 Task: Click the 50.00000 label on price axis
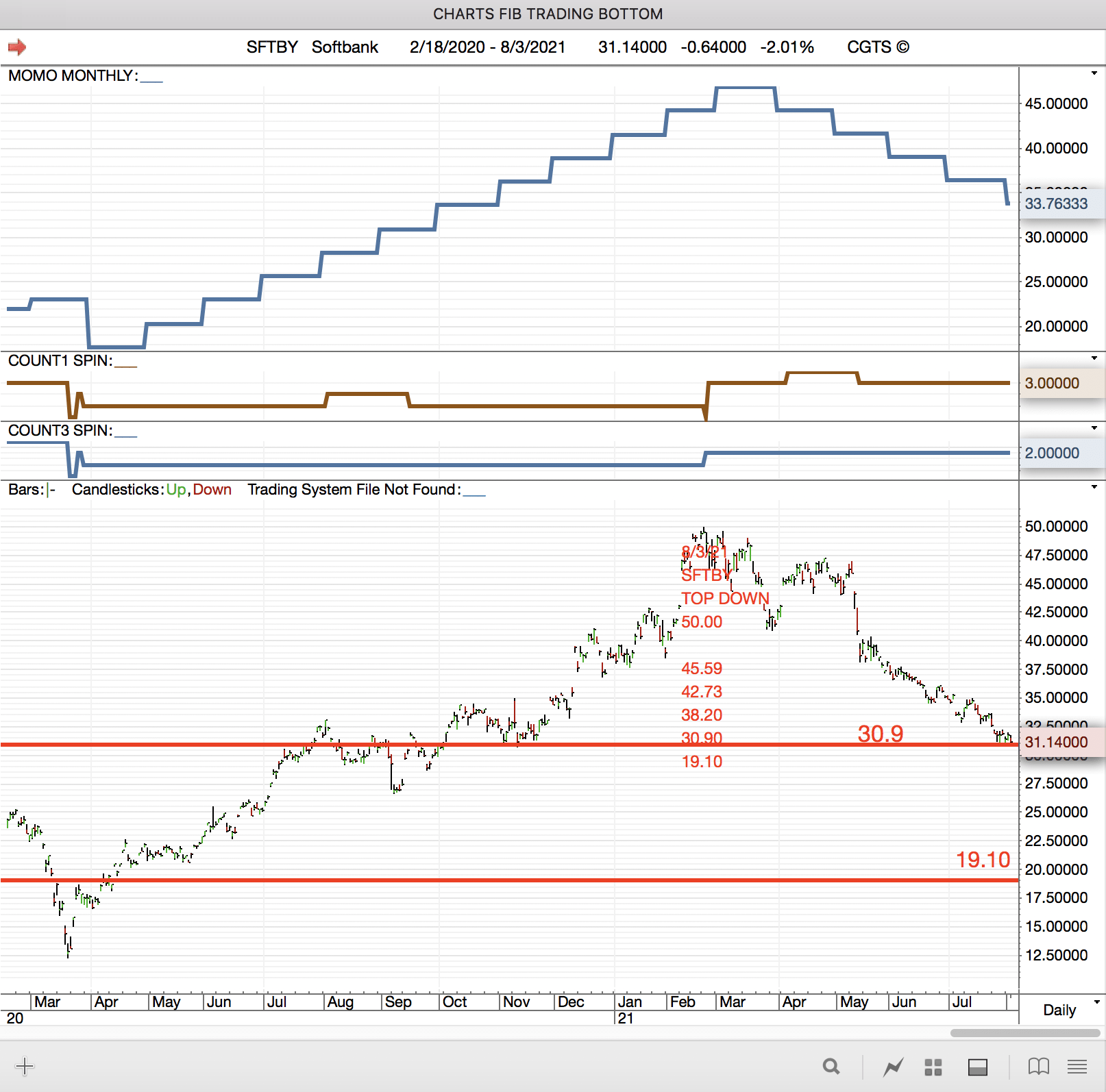1056,526
